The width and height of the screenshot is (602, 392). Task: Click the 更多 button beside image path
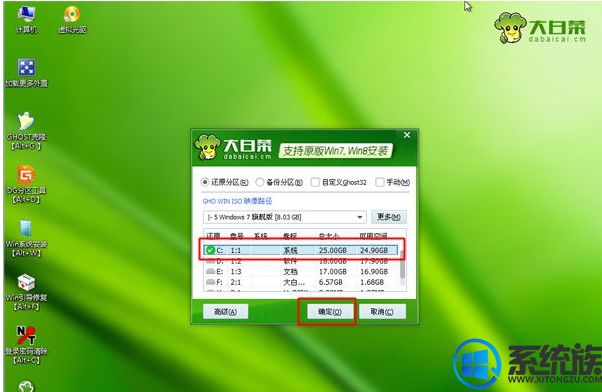pos(389,217)
